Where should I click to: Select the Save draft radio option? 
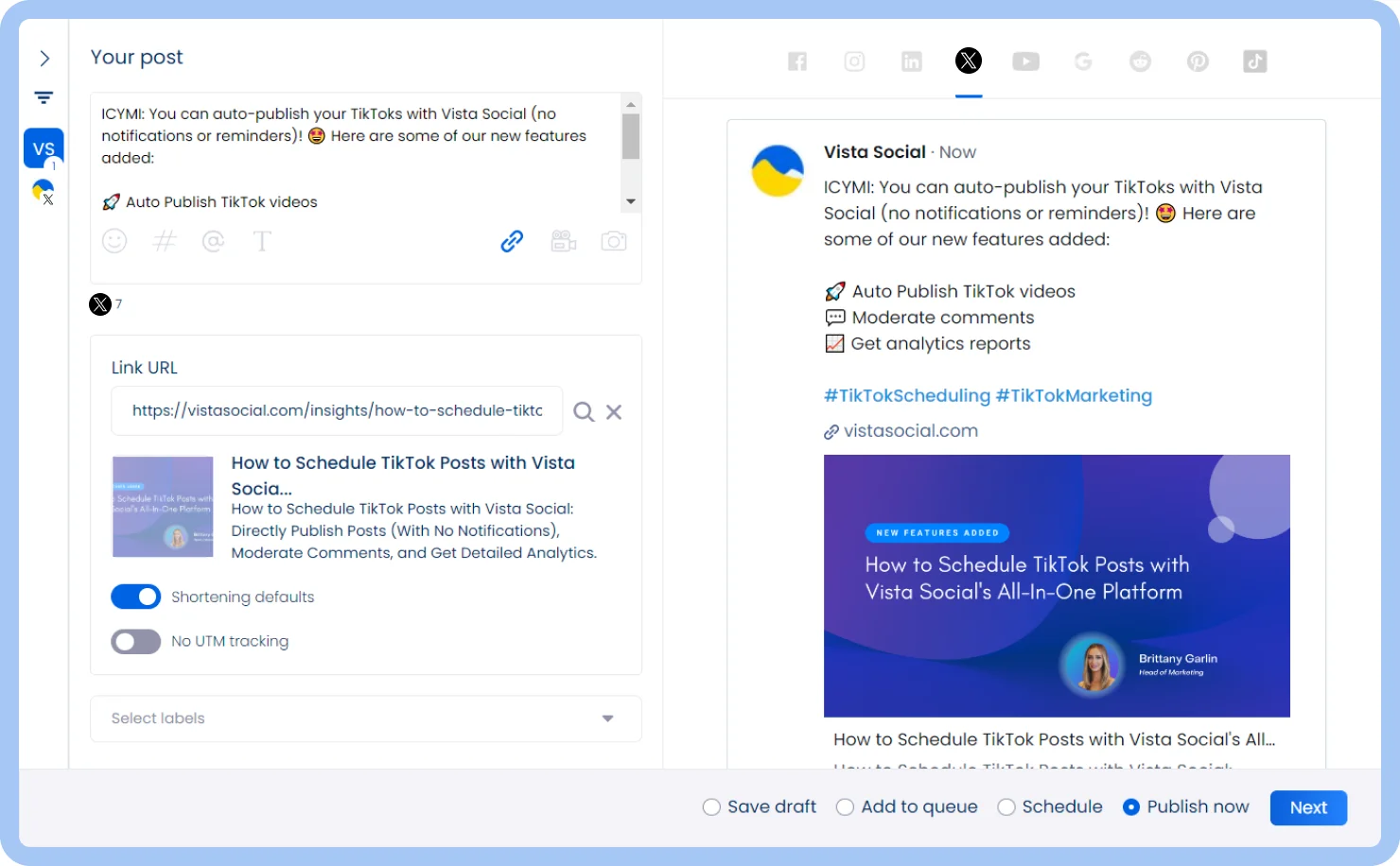pos(711,807)
